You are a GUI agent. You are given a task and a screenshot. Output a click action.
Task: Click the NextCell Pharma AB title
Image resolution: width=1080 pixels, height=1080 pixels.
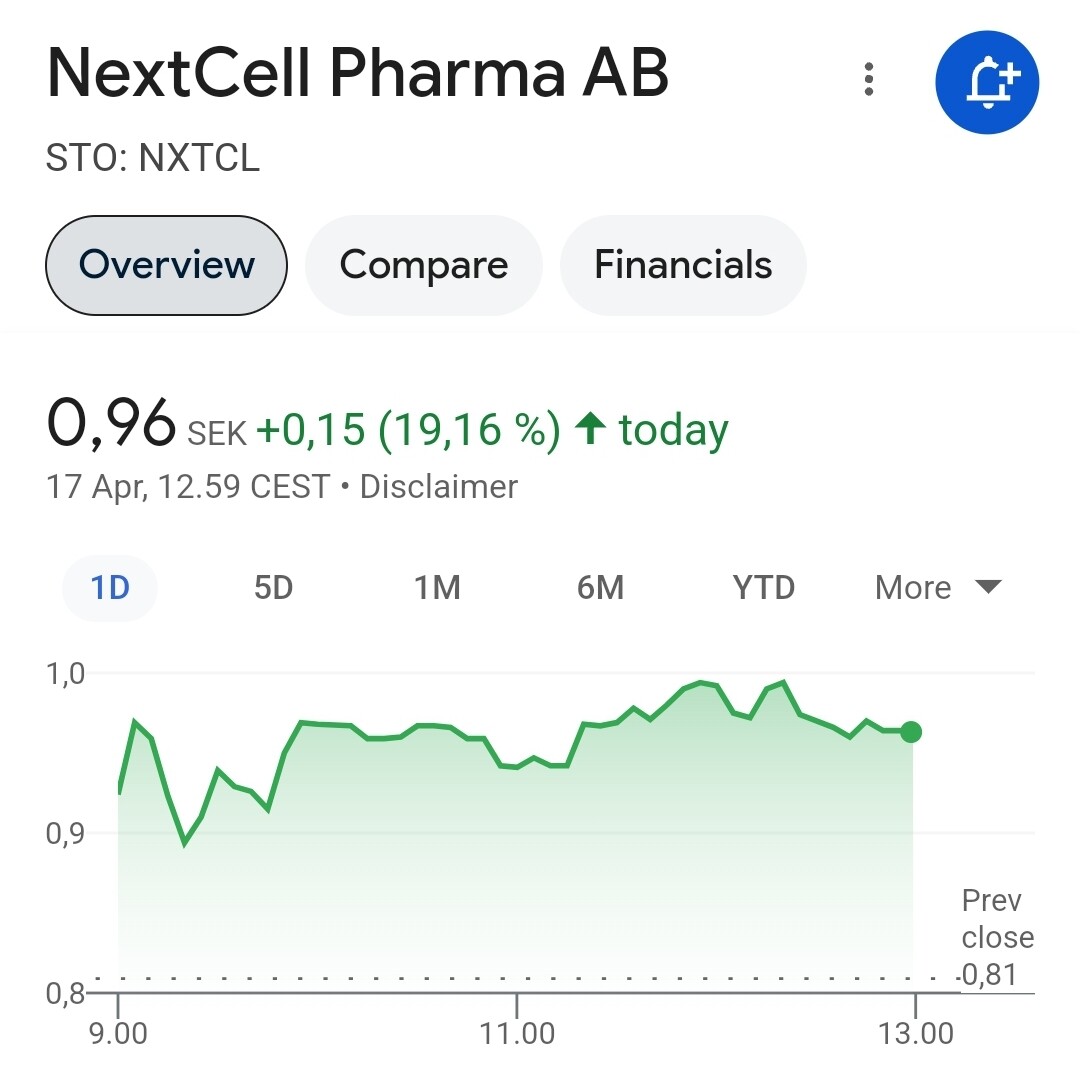[x=357, y=73]
